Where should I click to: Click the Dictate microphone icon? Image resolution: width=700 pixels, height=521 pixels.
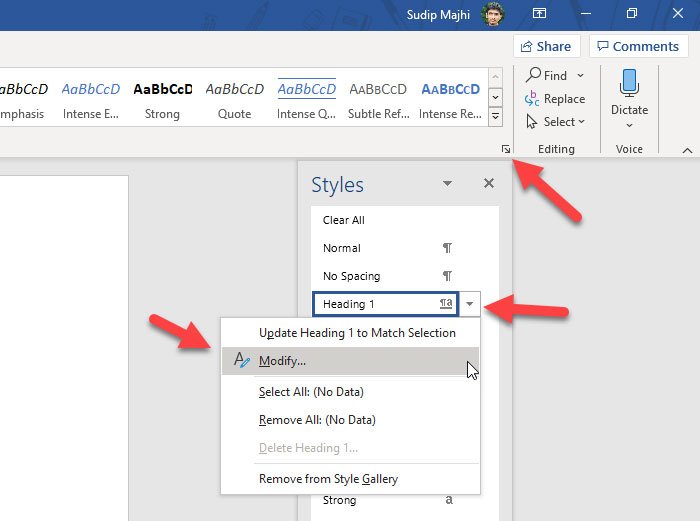(x=629, y=83)
